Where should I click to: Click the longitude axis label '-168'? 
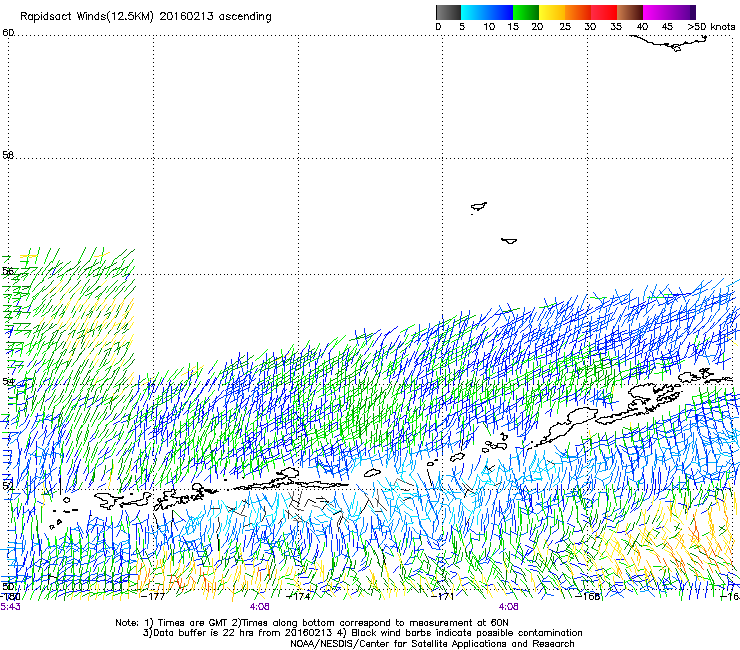(588, 596)
